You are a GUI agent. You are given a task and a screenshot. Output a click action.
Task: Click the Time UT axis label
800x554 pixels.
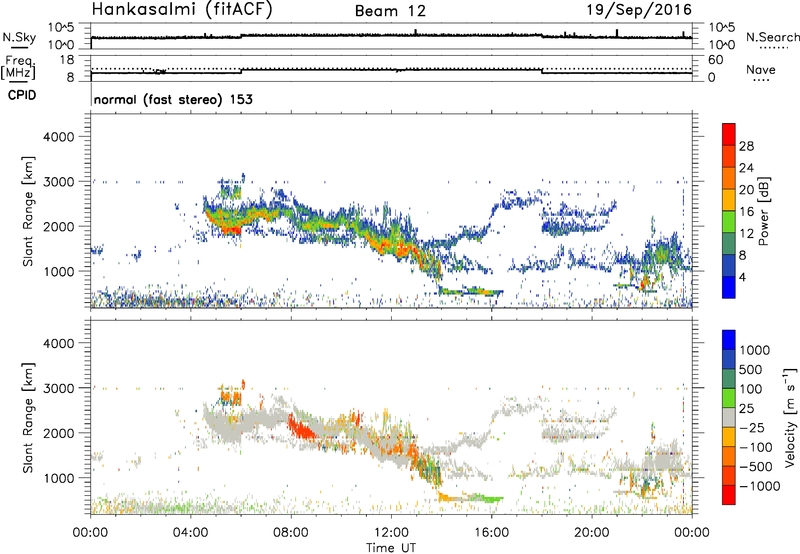391,547
